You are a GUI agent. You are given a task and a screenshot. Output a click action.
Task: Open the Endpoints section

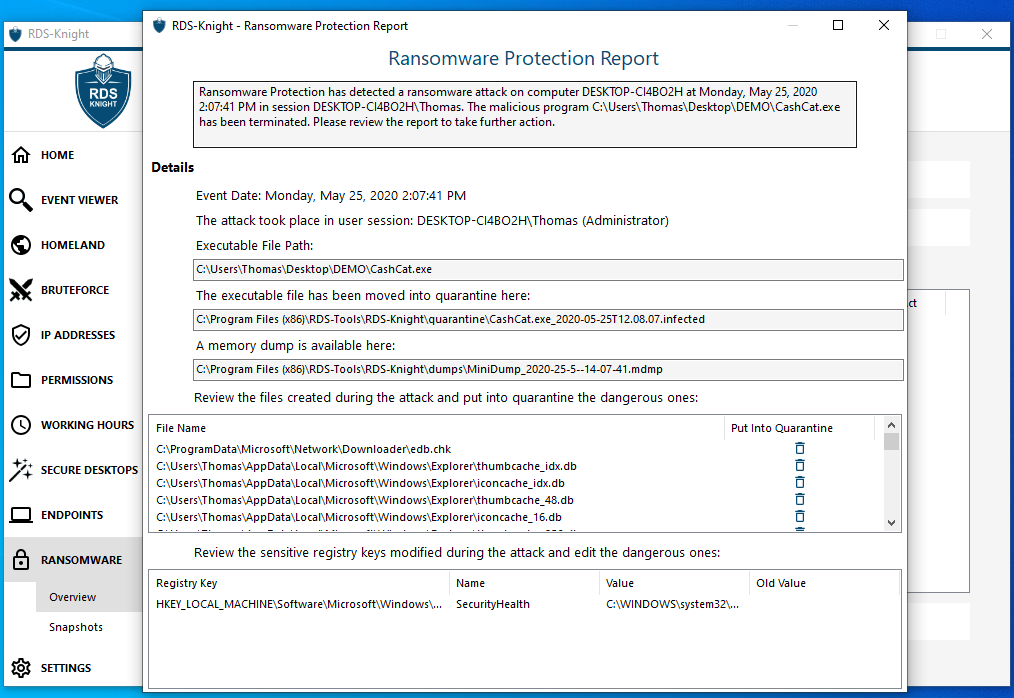pos(72,515)
